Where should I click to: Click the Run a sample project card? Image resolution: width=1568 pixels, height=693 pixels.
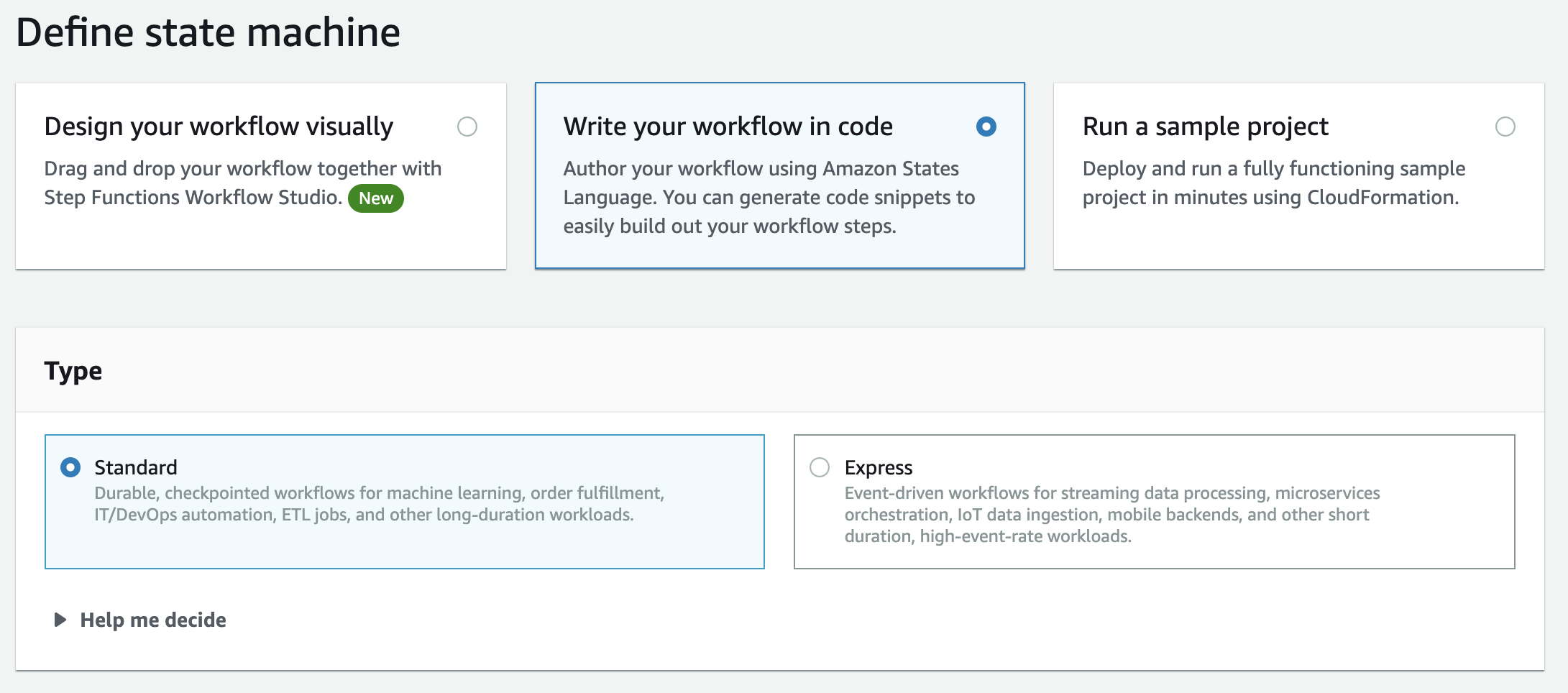click(x=1303, y=175)
